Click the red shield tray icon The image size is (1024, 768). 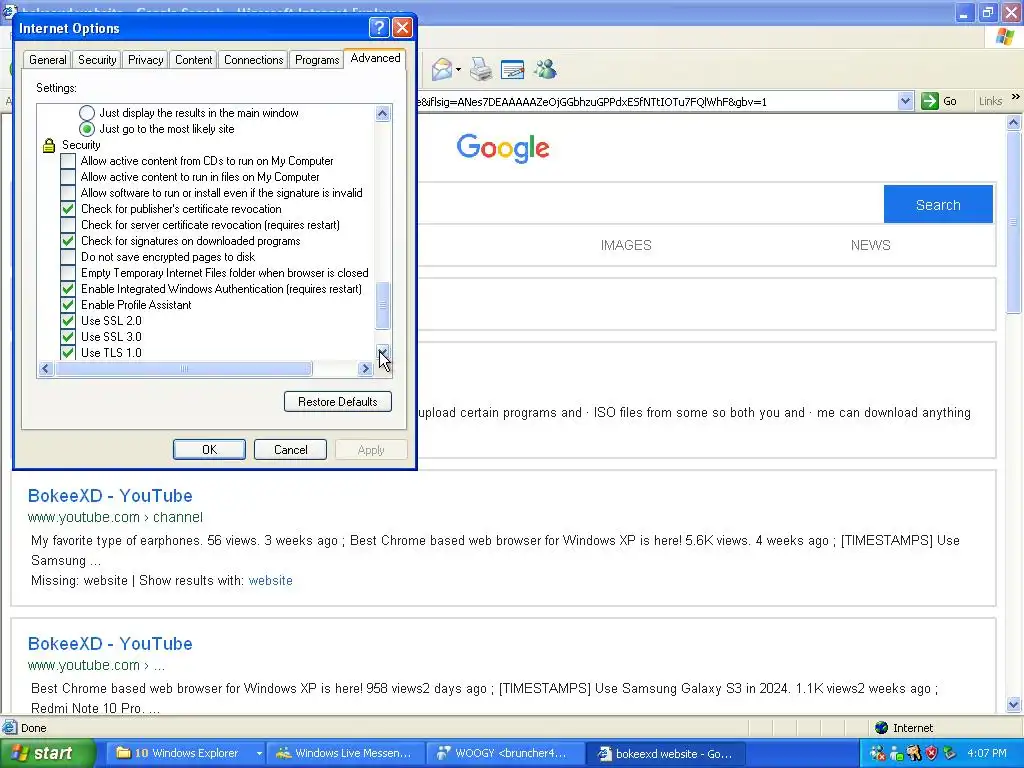[932, 753]
